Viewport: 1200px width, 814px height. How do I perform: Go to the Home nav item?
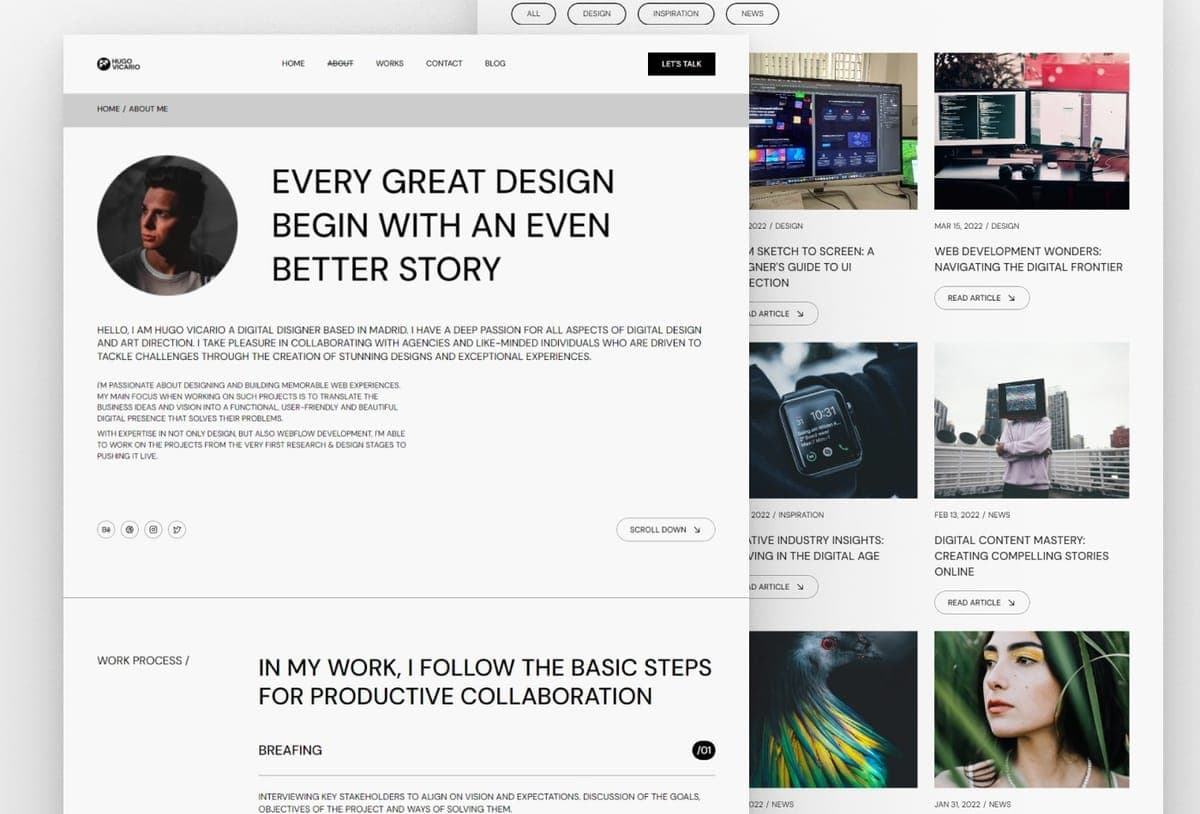(293, 64)
